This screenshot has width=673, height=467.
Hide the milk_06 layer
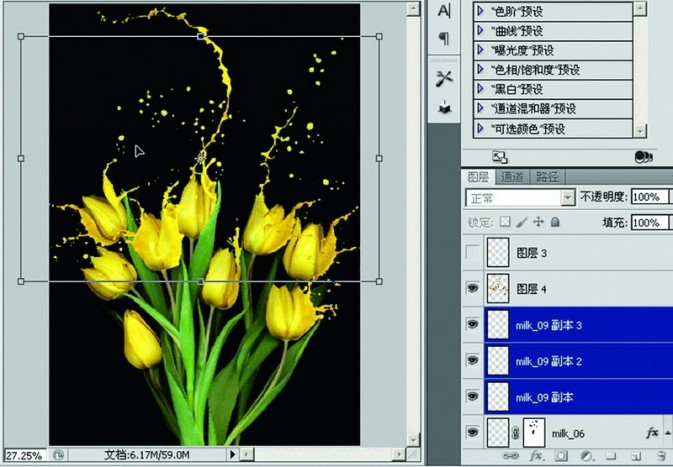(473, 432)
